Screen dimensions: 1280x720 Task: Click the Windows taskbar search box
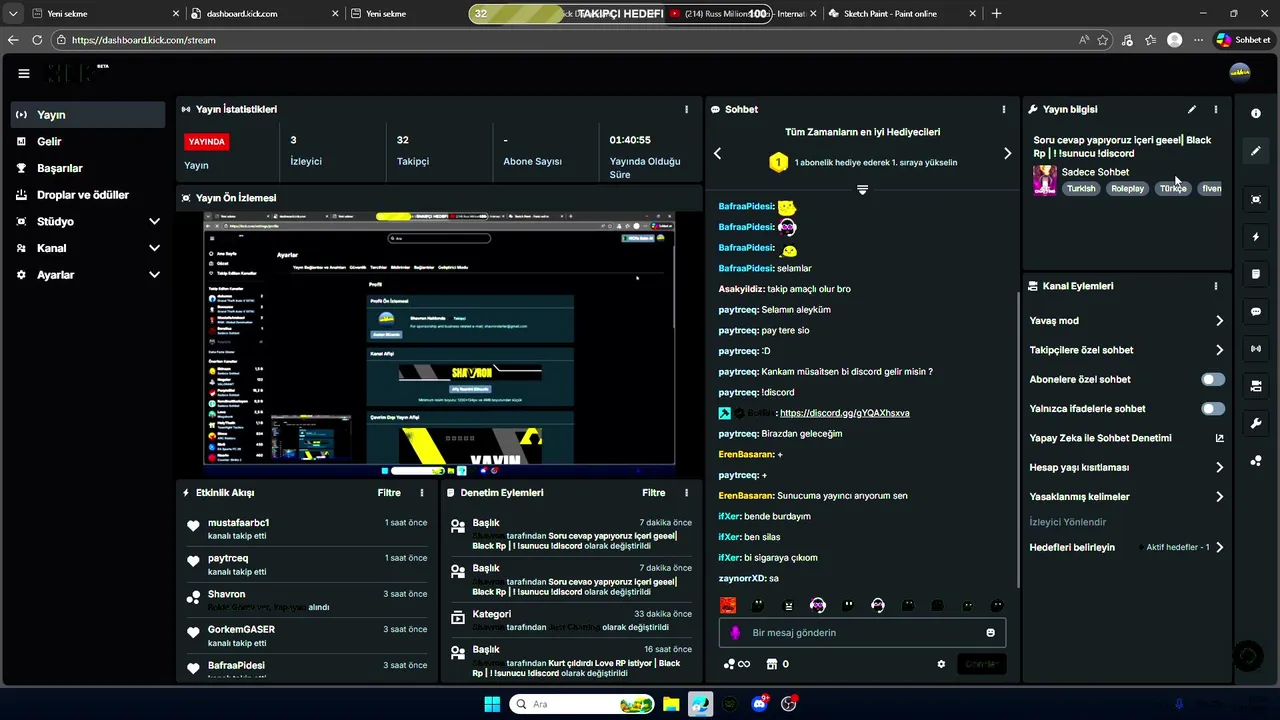coord(582,704)
